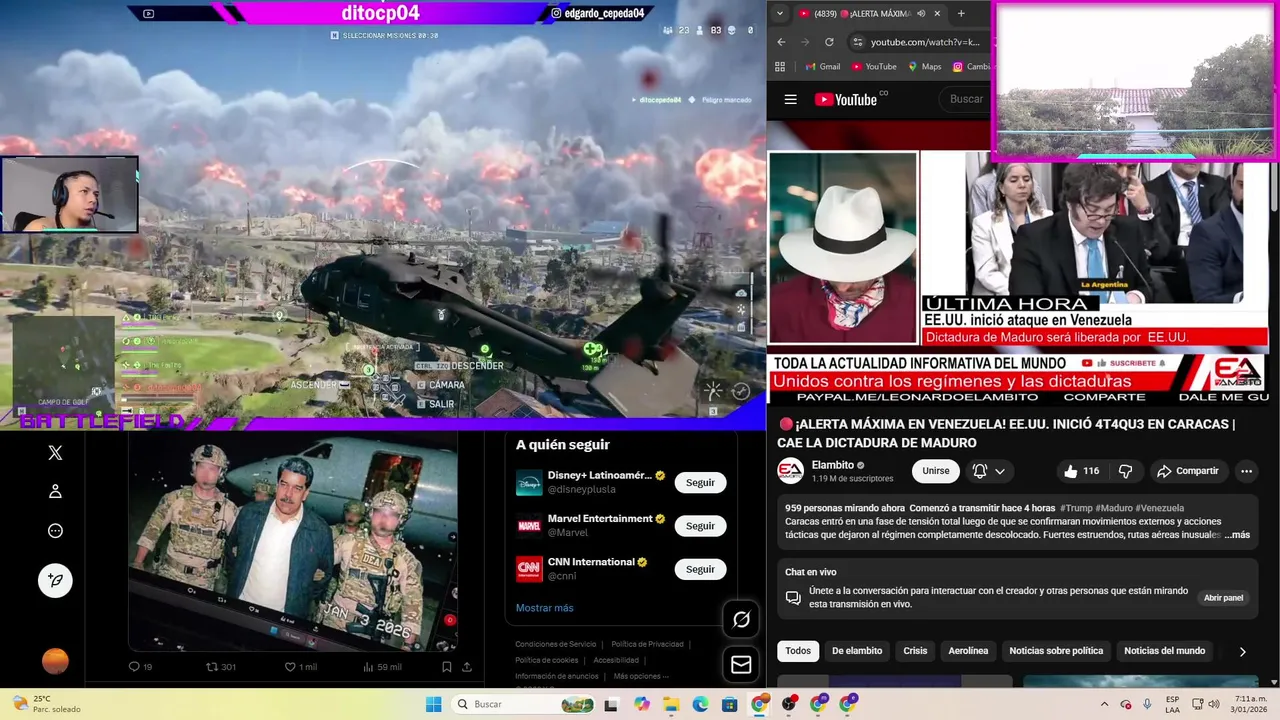Open the X account avatar menu
1280x720 pixels.
coord(55,661)
